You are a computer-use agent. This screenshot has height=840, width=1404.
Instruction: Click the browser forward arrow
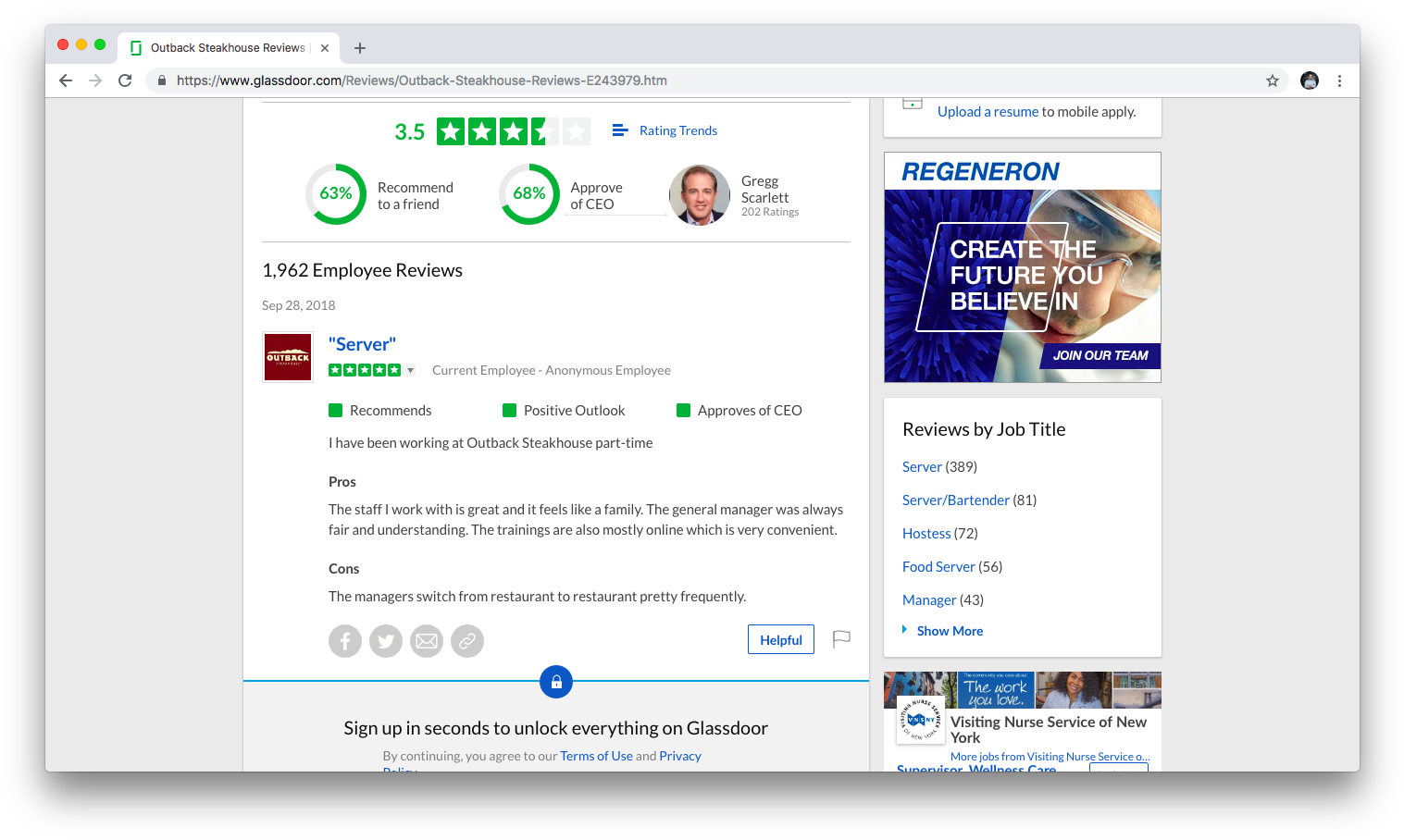95,80
